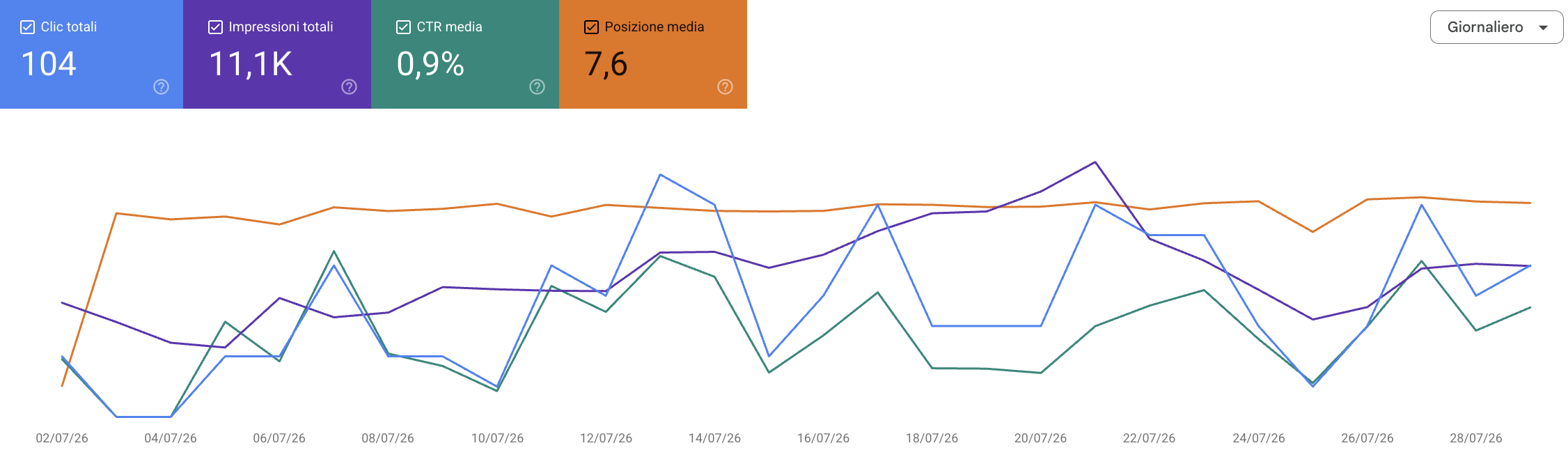Image resolution: width=1568 pixels, height=457 pixels.
Task: Select the orange card value 7,6
Action: point(606,64)
